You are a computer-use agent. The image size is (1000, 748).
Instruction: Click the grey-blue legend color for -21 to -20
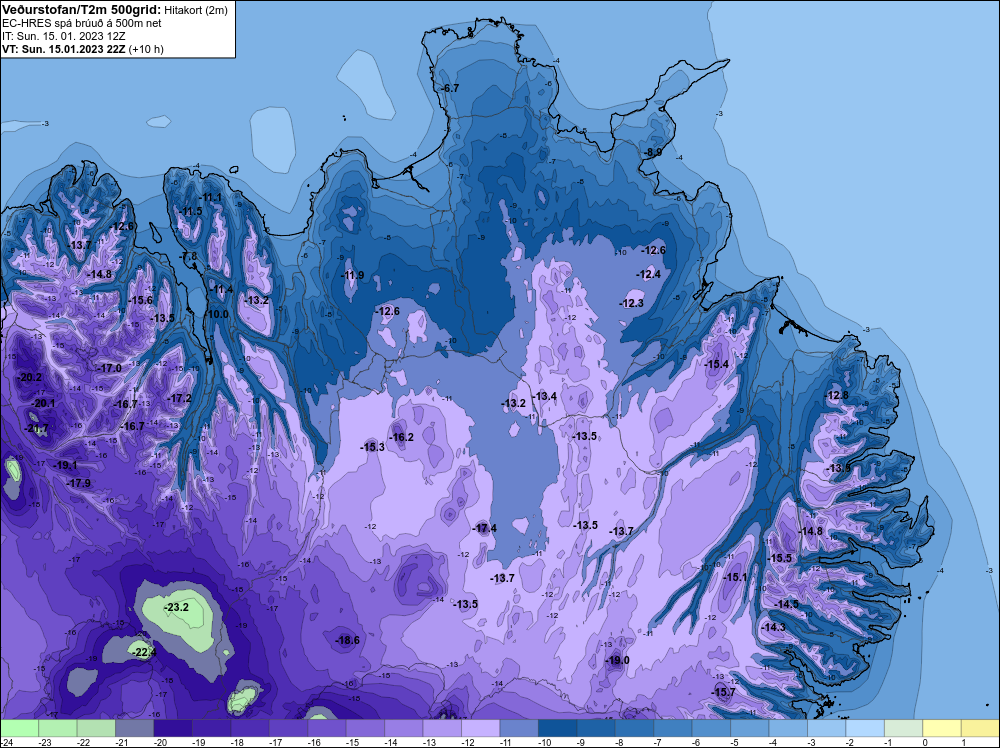click(x=135, y=728)
